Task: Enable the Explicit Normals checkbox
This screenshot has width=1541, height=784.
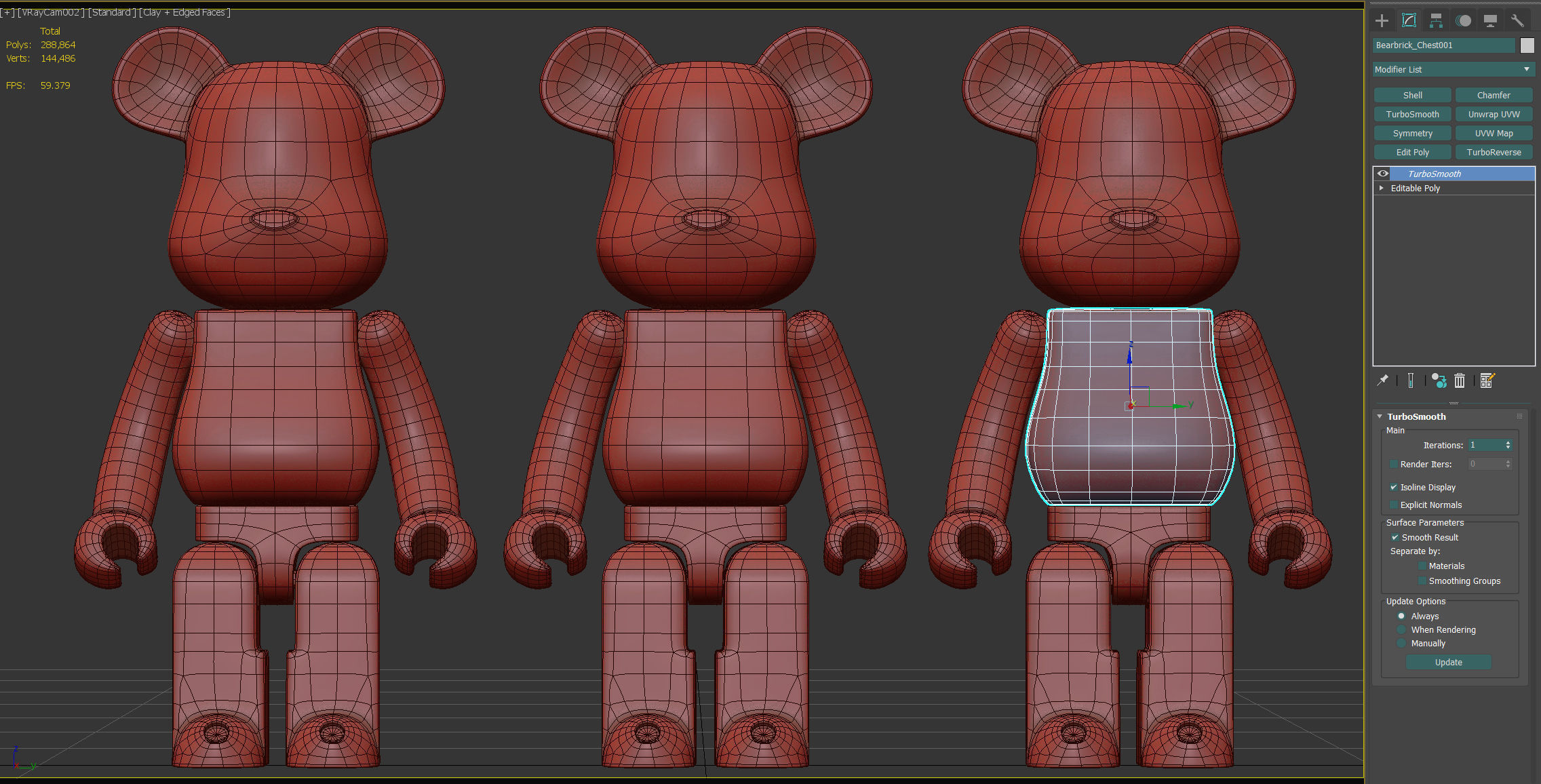Action: (1394, 505)
